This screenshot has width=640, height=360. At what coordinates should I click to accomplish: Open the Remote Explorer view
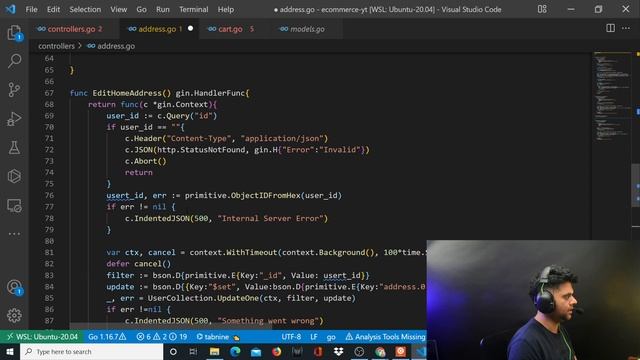click(14, 205)
